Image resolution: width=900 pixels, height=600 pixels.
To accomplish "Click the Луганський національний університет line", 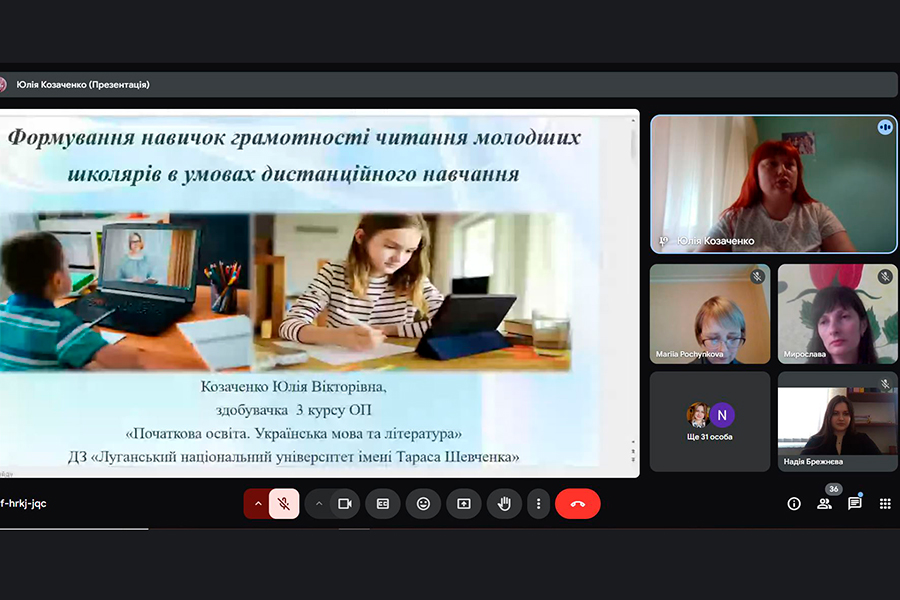I will (293, 457).
